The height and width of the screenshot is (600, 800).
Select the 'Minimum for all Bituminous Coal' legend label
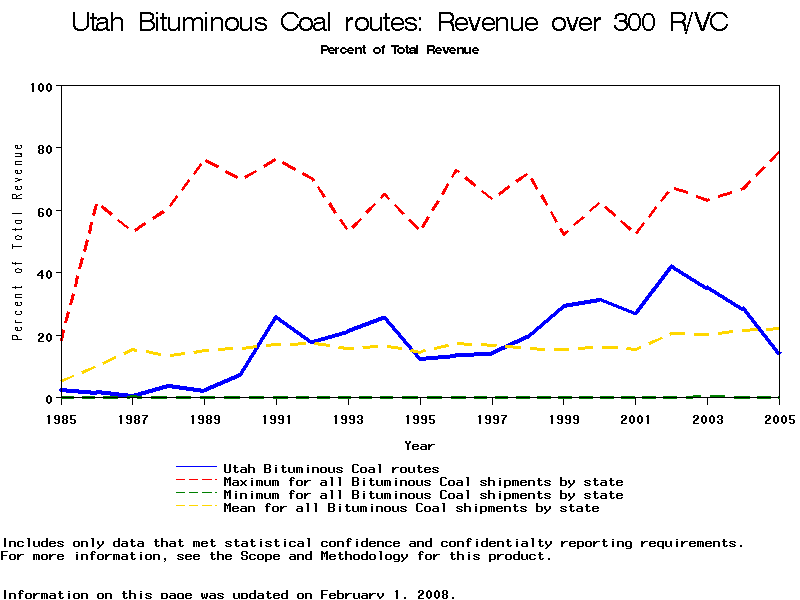pos(423,495)
